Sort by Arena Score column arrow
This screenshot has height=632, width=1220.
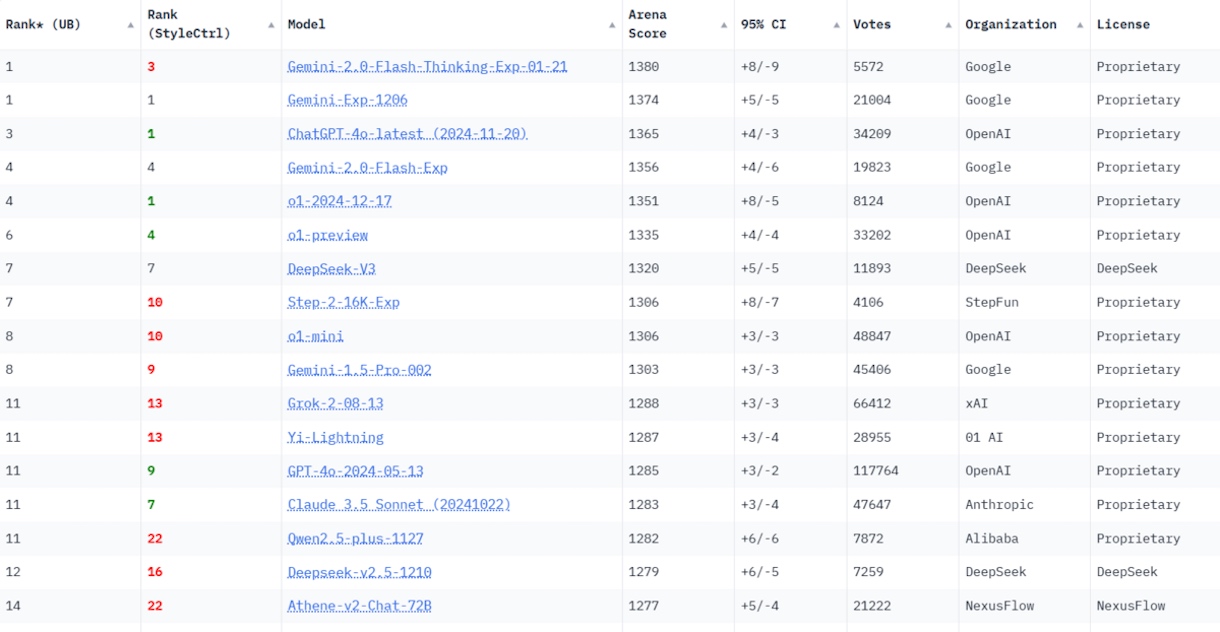point(724,25)
